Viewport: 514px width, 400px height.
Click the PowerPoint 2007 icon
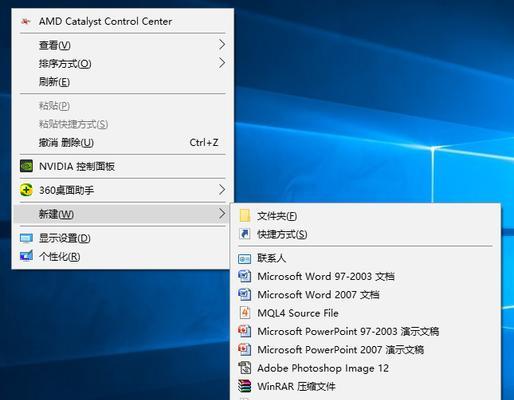click(245, 349)
